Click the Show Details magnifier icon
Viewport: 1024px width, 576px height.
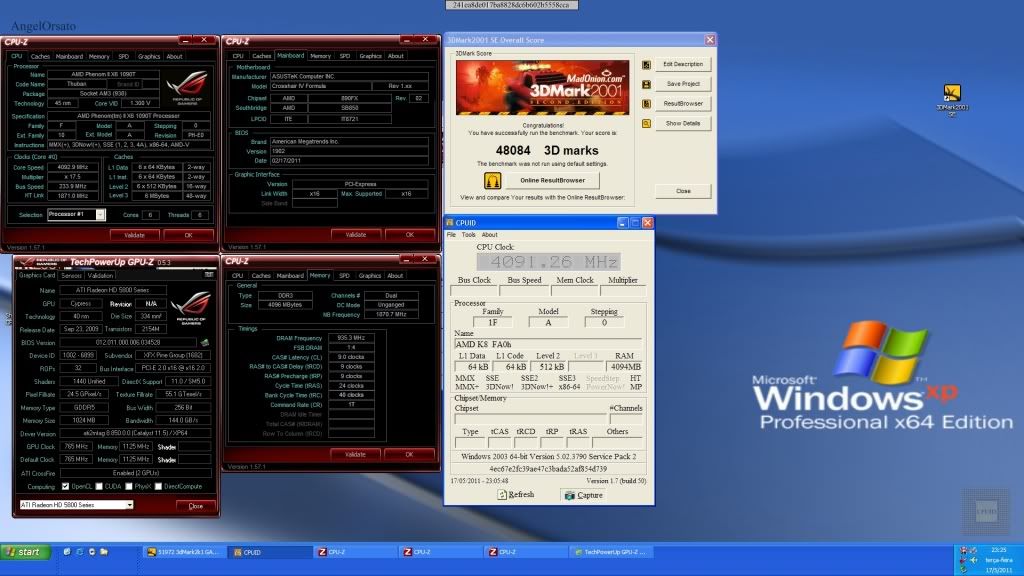646,121
